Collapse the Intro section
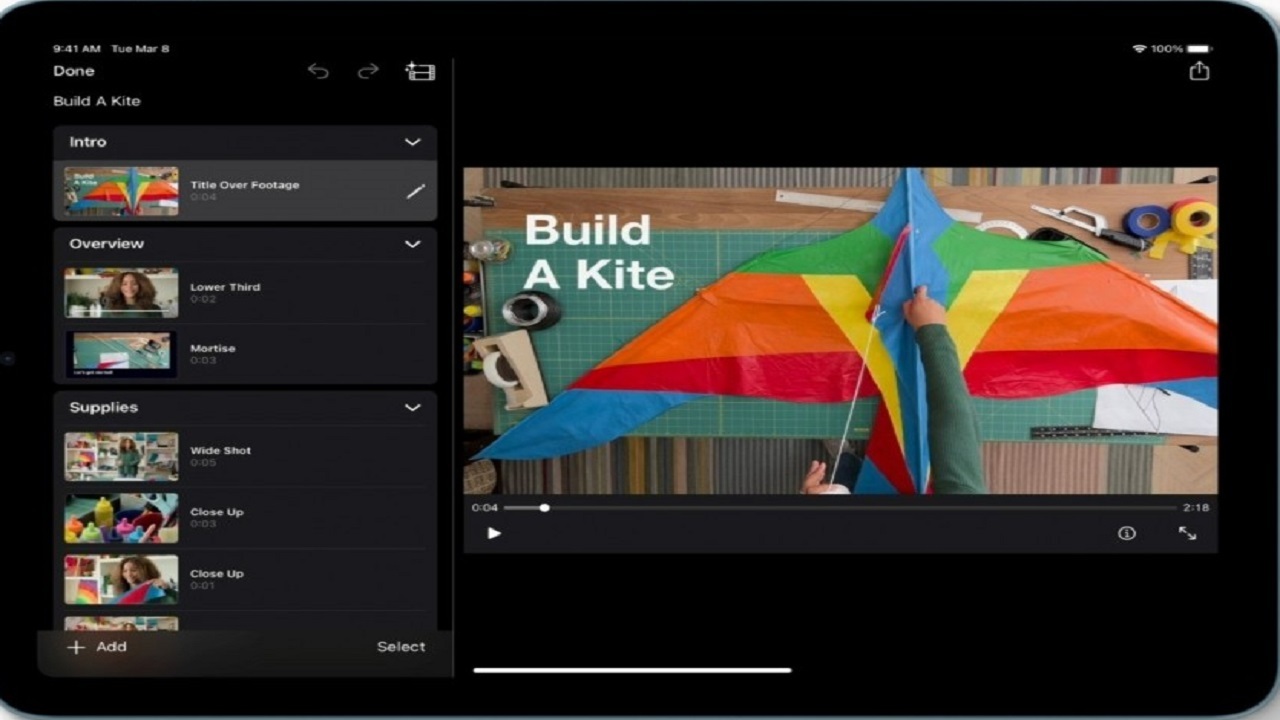 (412, 142)
